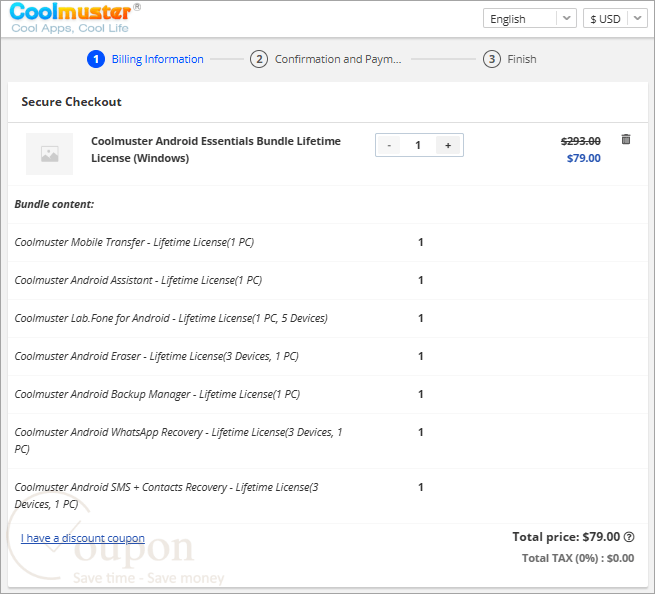Click the original price $293.00
The image size is (655, 594).
(581, 141)
